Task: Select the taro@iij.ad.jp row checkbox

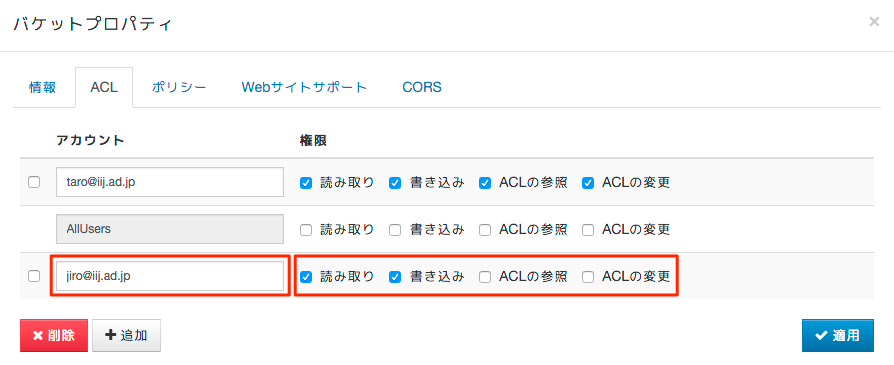Action: 34,182
